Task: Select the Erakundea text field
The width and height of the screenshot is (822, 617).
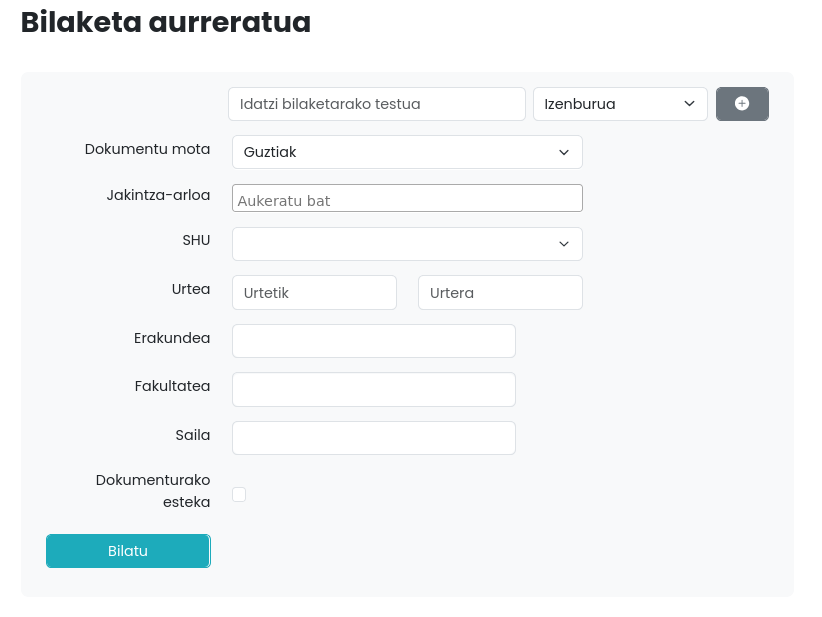Action: 374,341
